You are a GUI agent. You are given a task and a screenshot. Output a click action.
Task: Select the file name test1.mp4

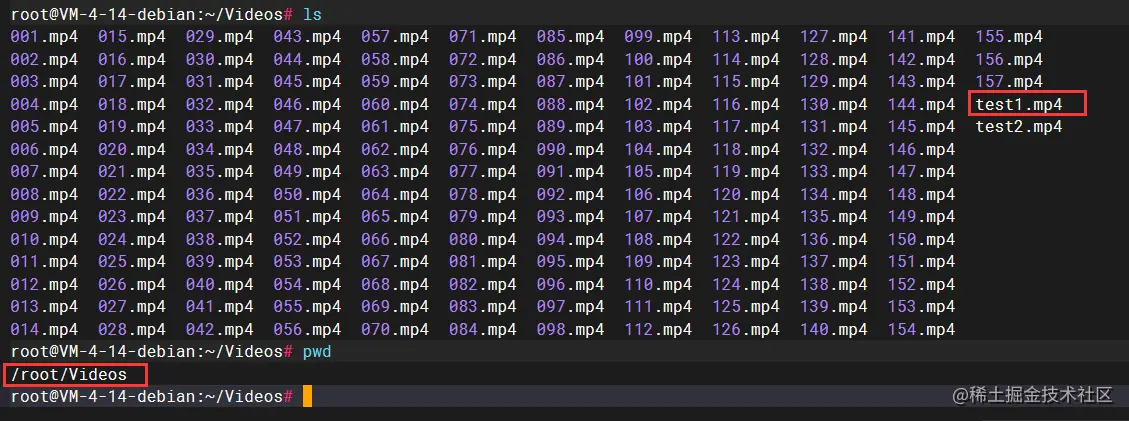(1019, 105)
